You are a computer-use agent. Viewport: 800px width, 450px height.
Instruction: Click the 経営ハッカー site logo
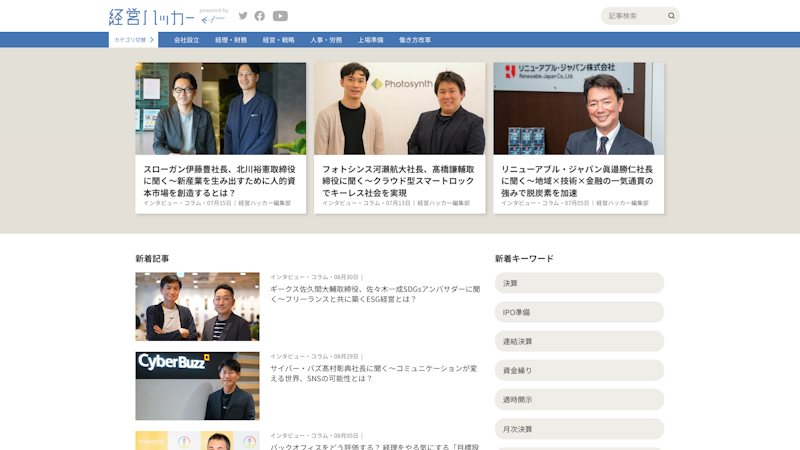(x=152, y=17)
